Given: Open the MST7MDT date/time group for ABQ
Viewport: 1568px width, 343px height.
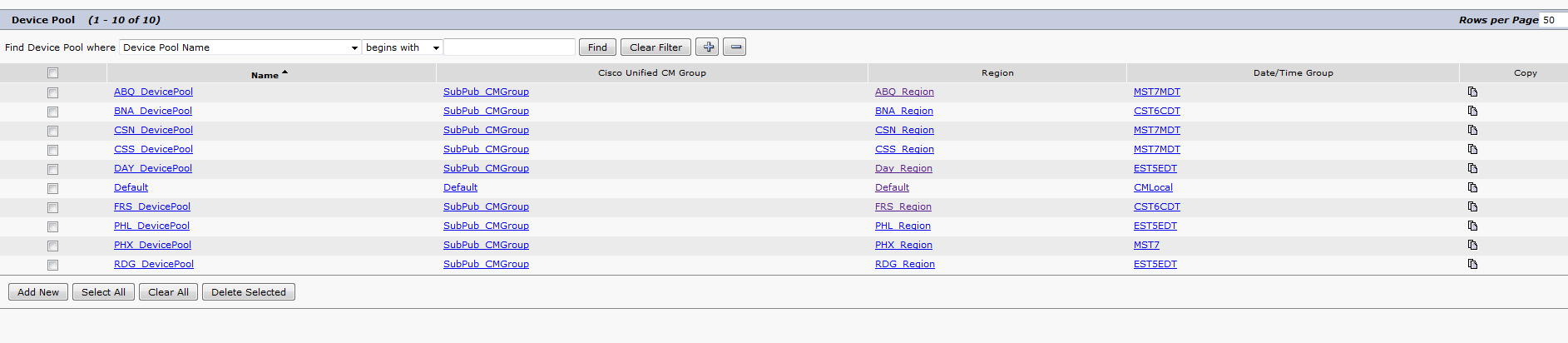Looking at the screenshot, I should tap(1156, 92).
